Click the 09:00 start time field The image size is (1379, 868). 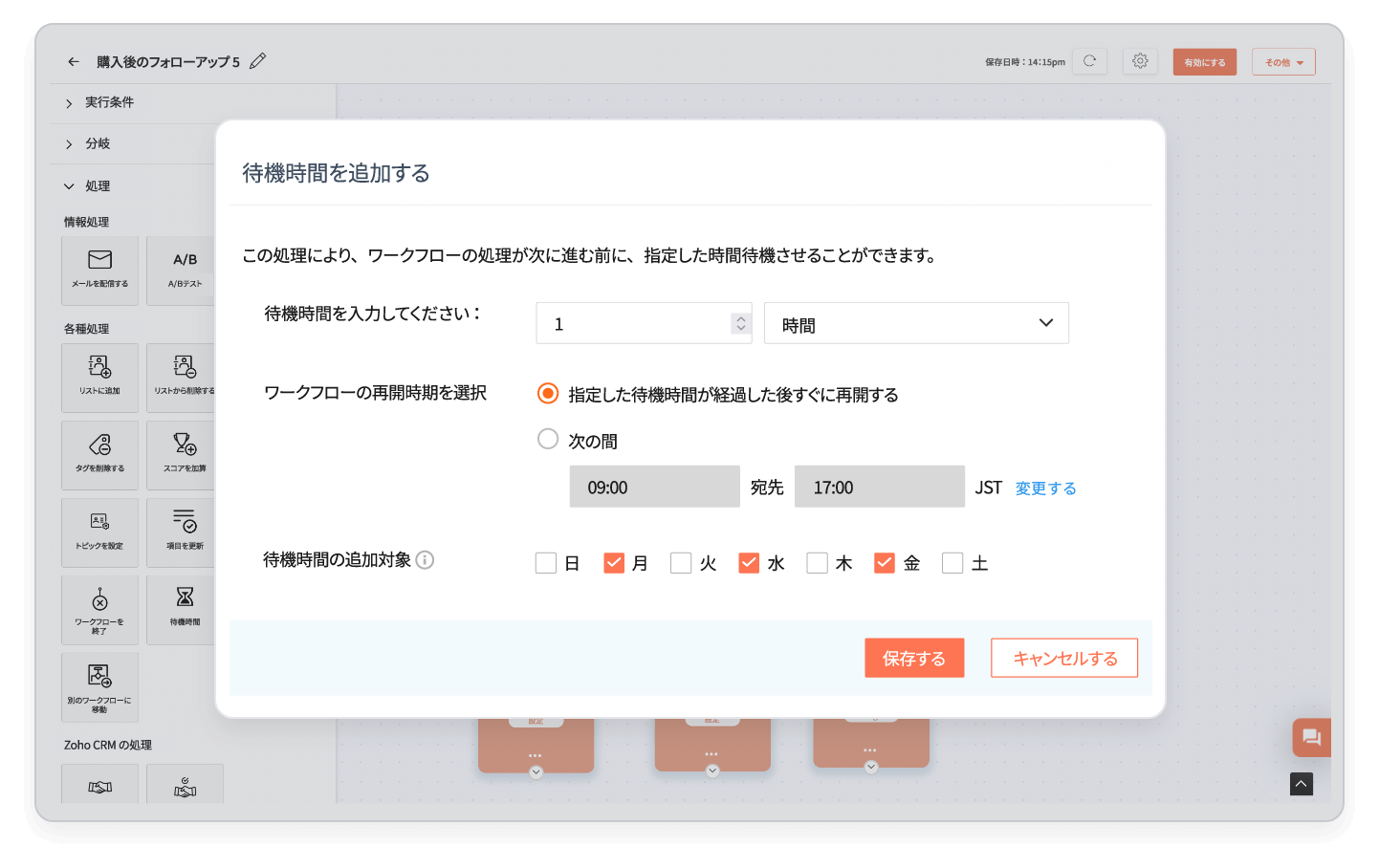(655, 487)
